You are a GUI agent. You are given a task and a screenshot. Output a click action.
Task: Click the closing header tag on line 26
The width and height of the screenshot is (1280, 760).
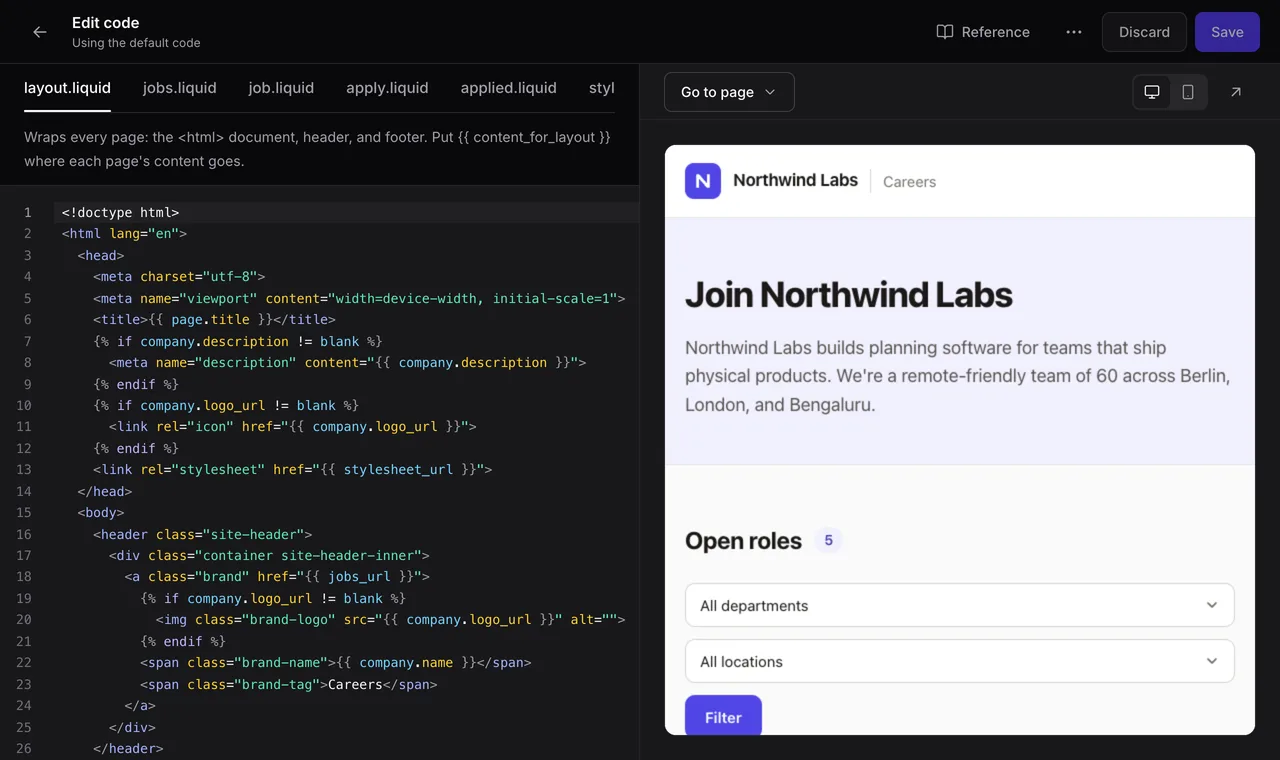pos(128,748)
